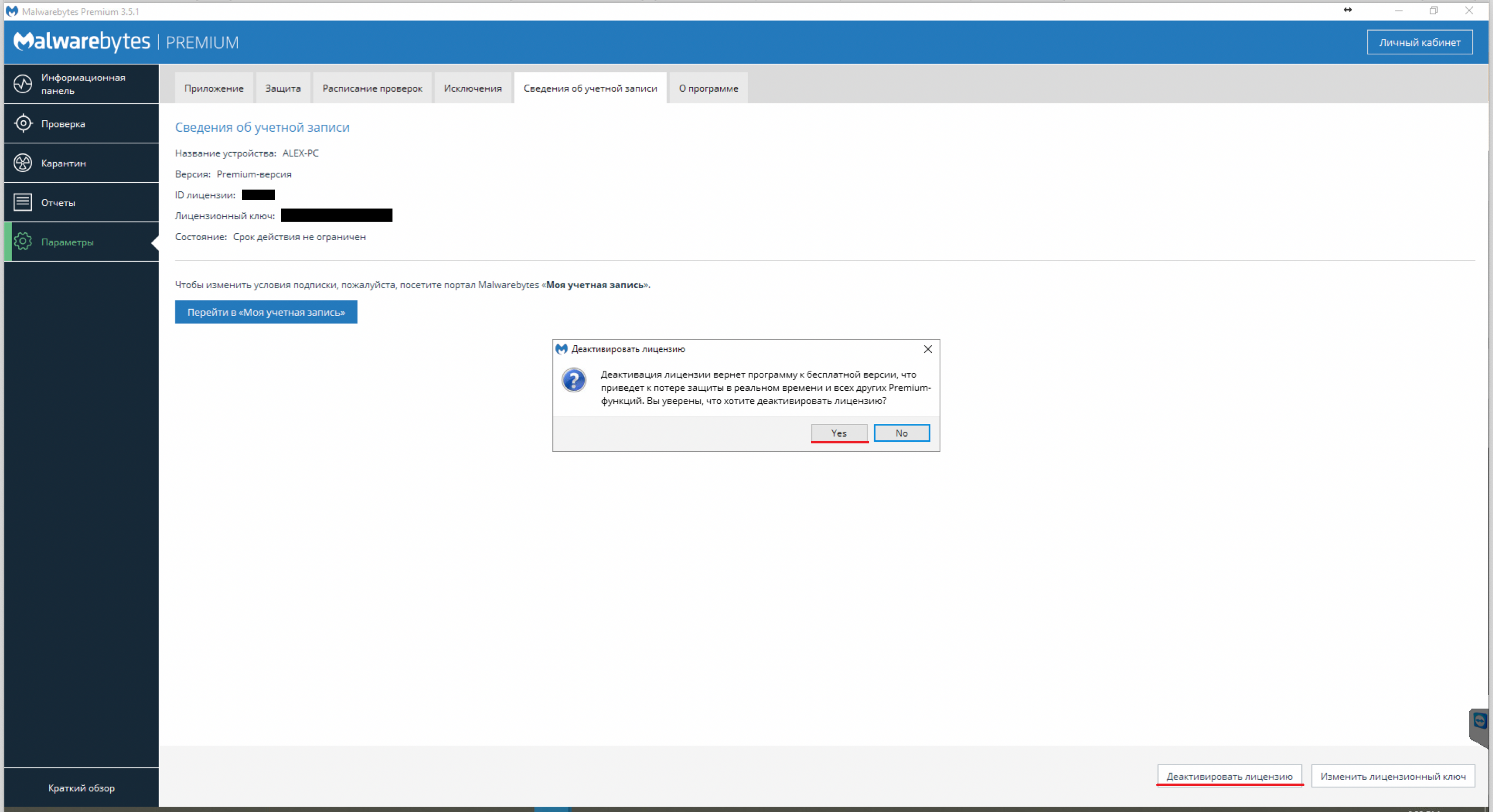Click Yes to deactivate license
This screenshot has width=1493, height=812.
tap(838, 432)
